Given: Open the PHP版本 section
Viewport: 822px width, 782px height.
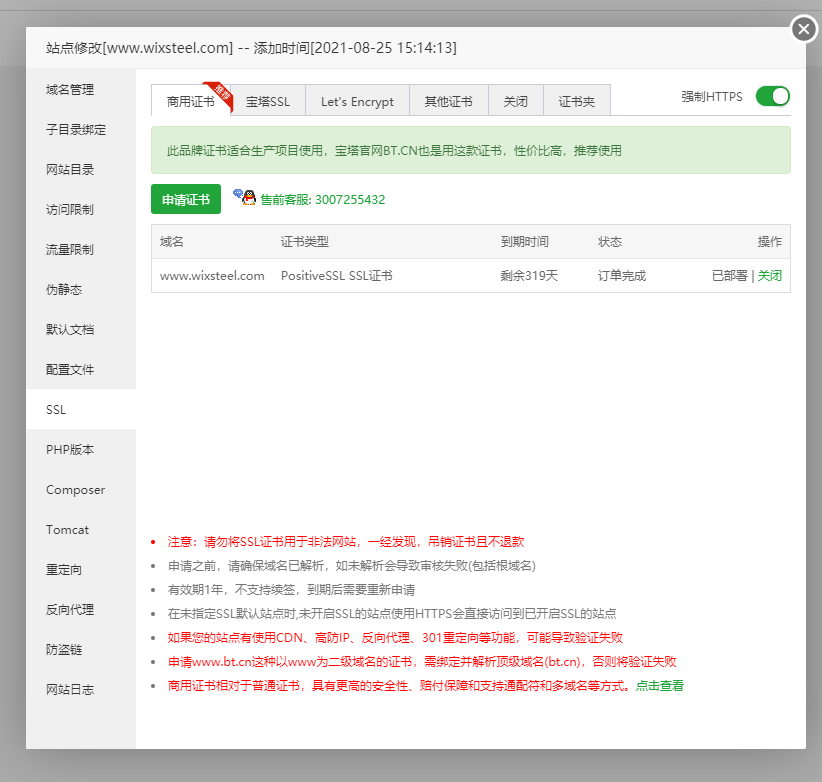Looking at the screenshot, I should click(70, 450).
